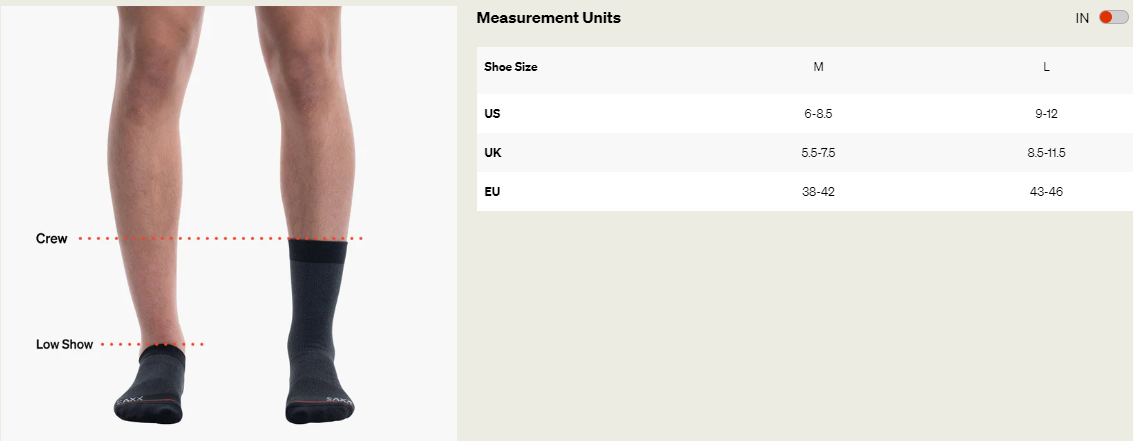Click the EU row label
Image resolution: width=1133 pixels, height=441 pixels.
(x=492, y=191)
